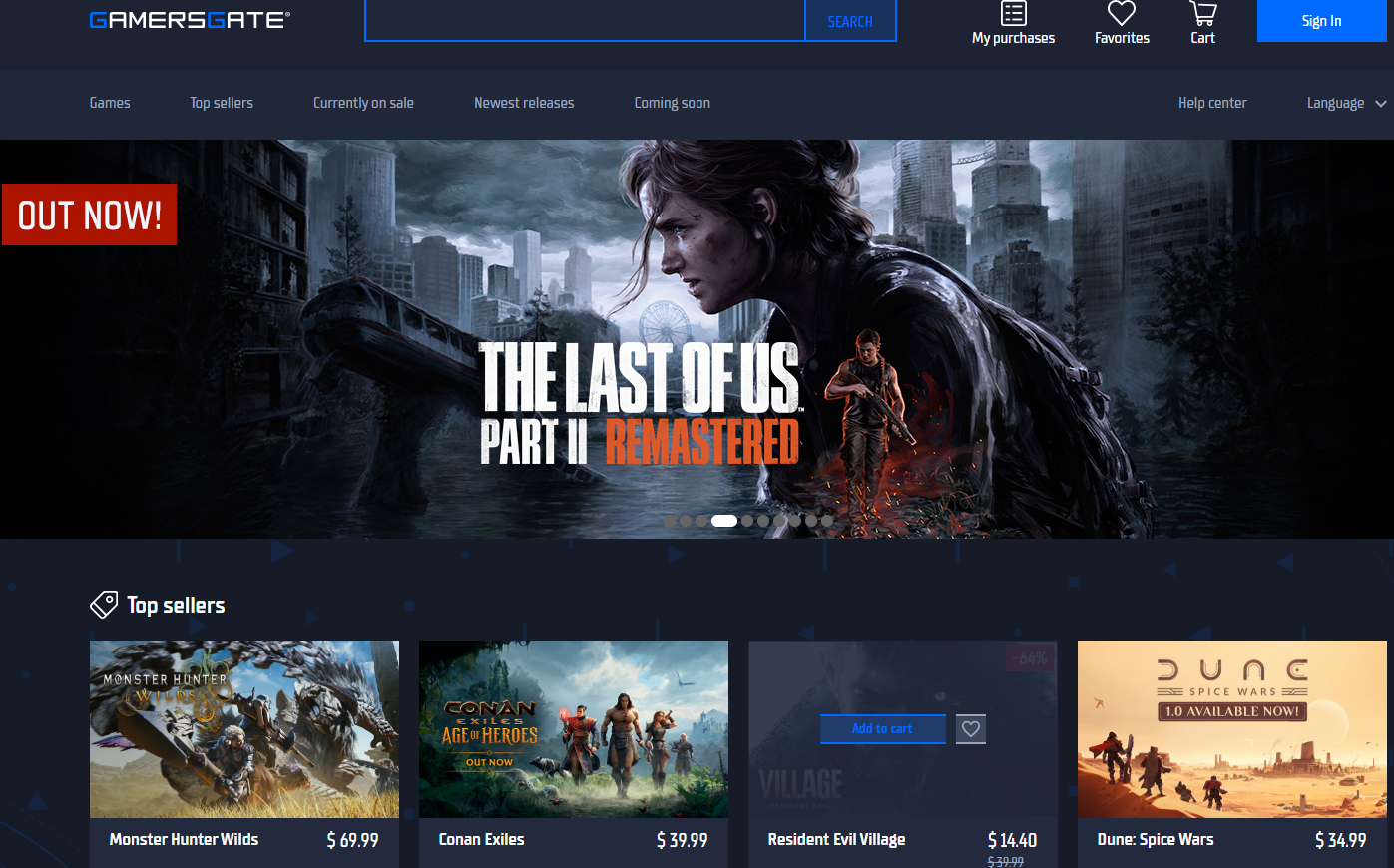Select the first carousel slide dot
Screen dimensions: 1394x868
point(670,521)
